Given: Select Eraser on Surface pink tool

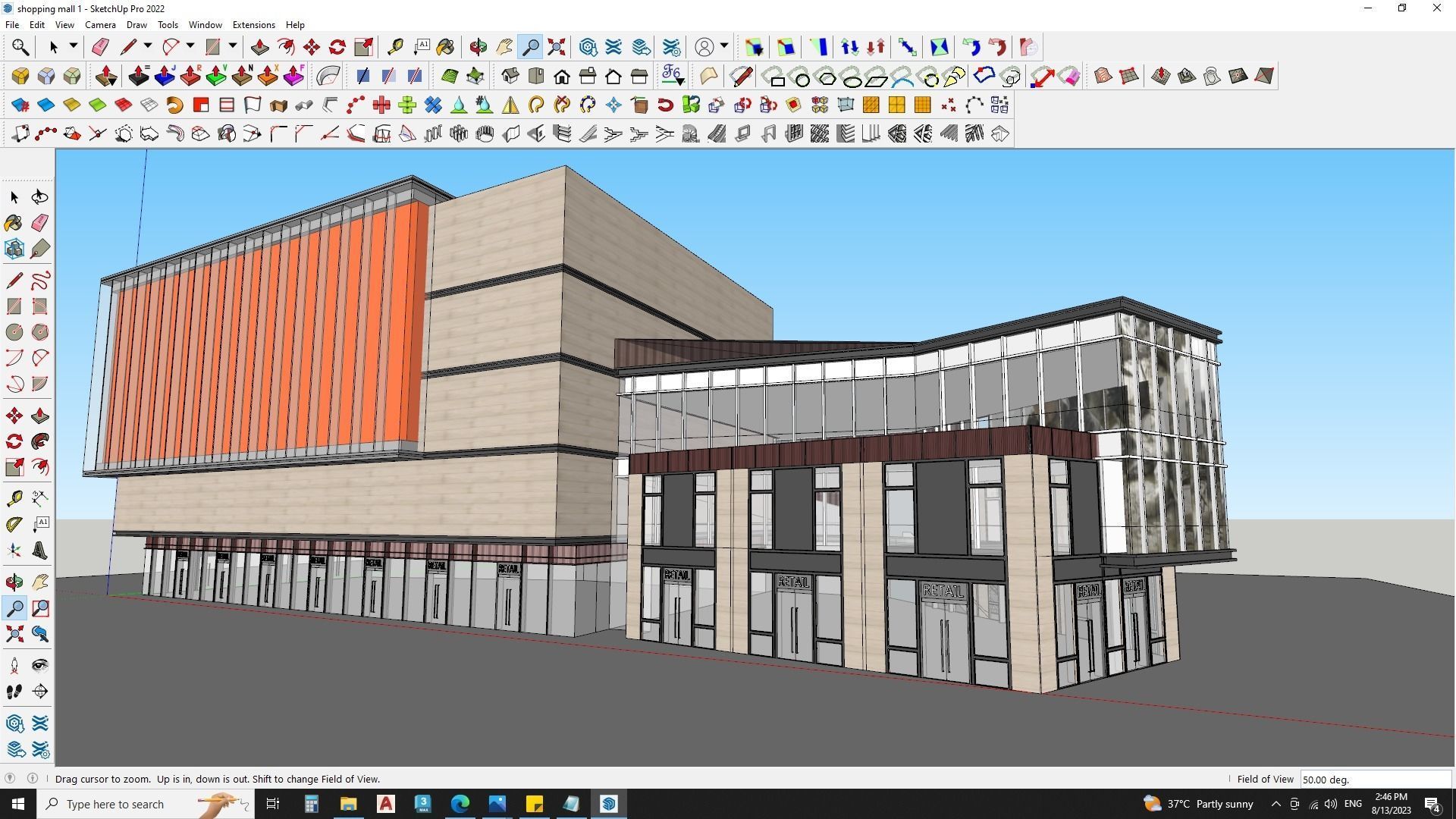Looking at the screenshot, I should pos(1068,76).
